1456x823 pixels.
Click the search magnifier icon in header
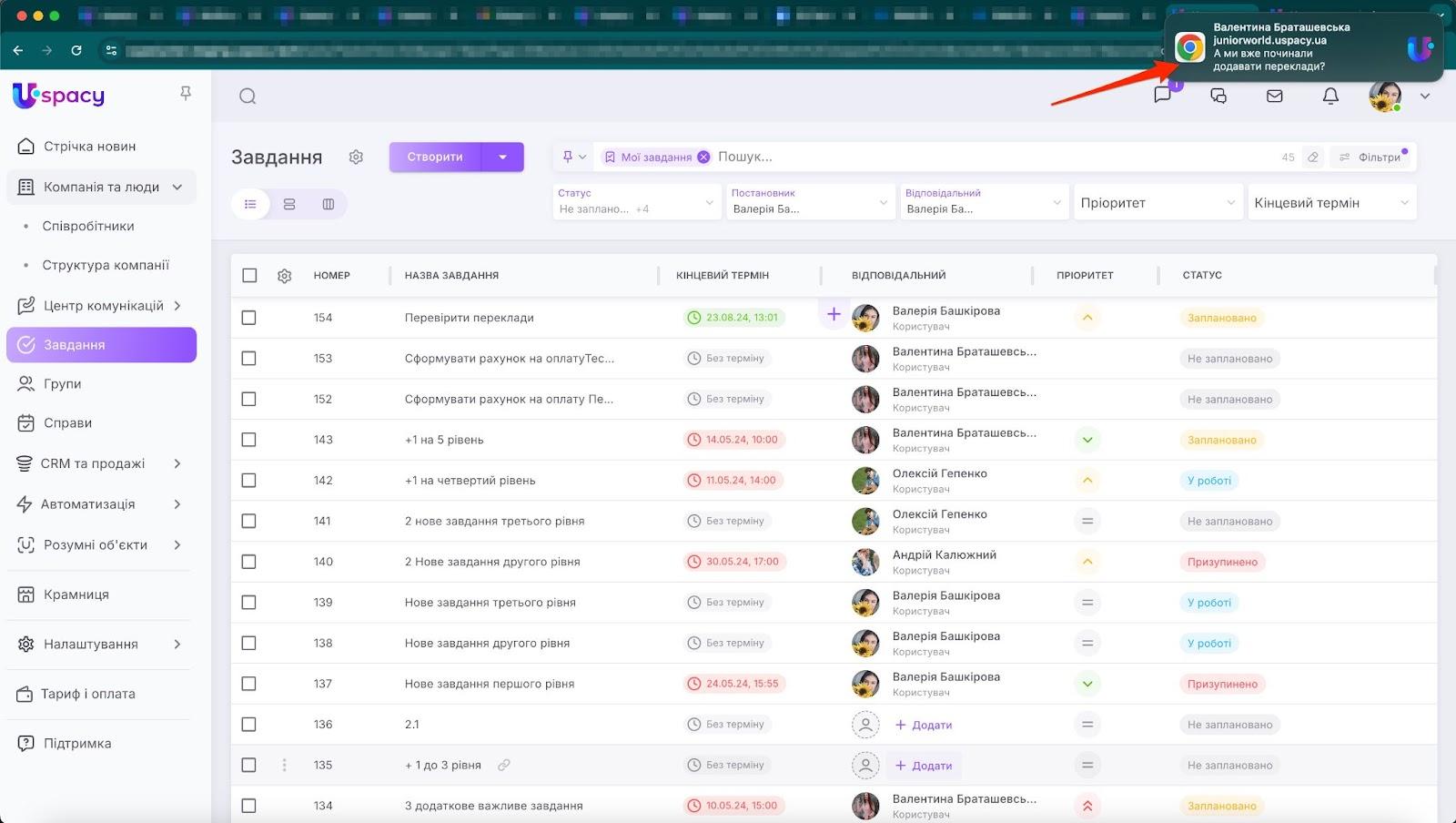[x=248, y=97]
